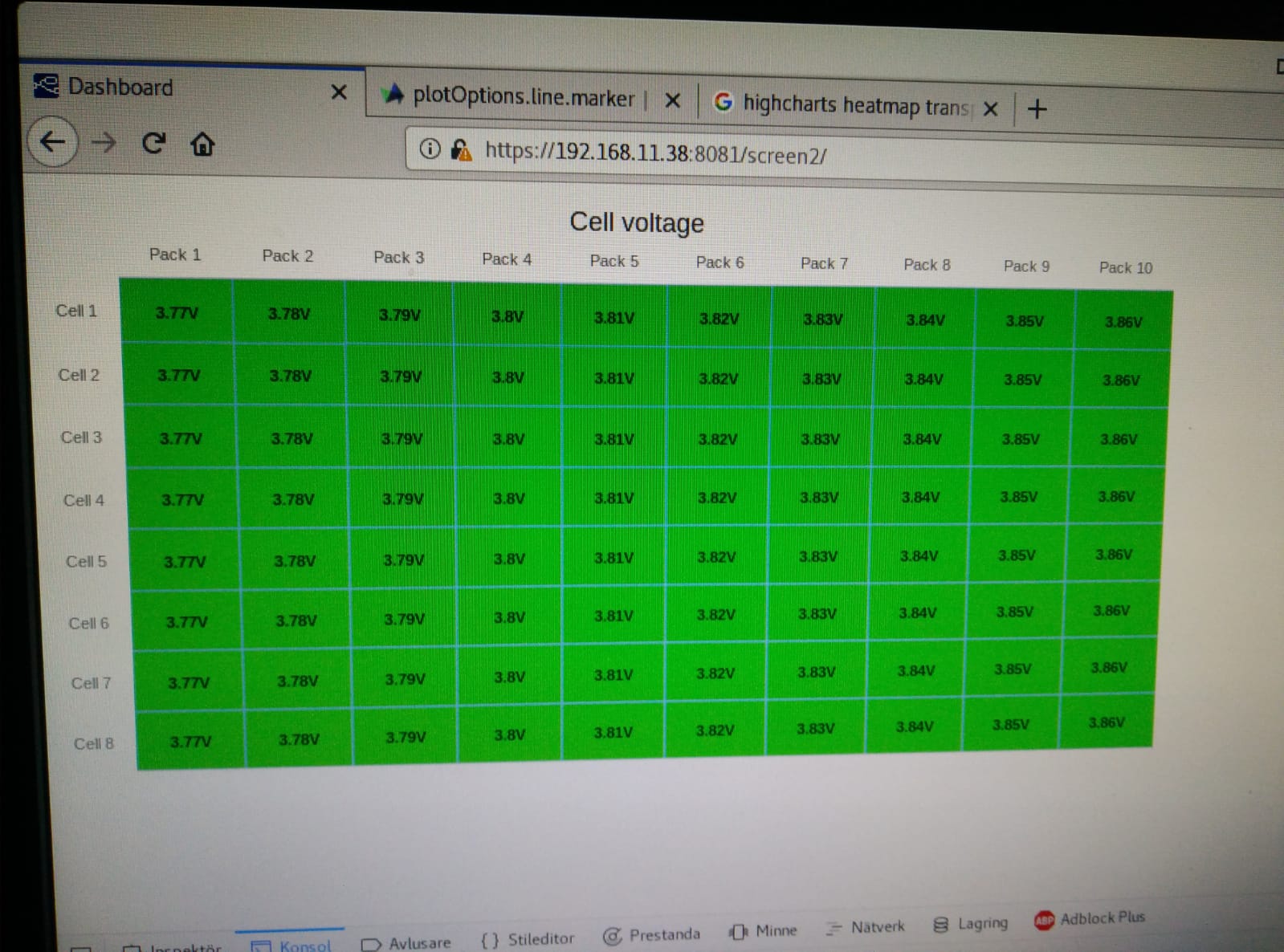Select the 3.8V cell in Cell 7 row
Screen dimensions: 1284x952
click(509, 677)
